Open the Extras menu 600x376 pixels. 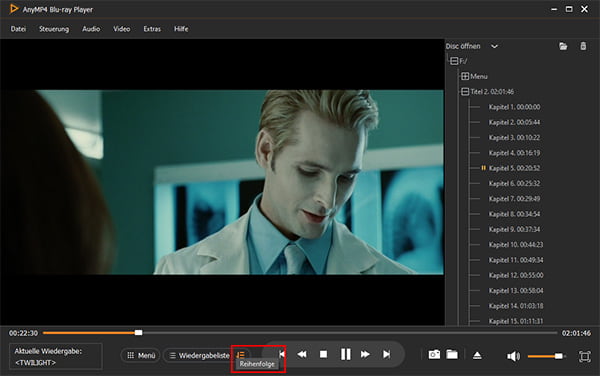tap(152, 29)
